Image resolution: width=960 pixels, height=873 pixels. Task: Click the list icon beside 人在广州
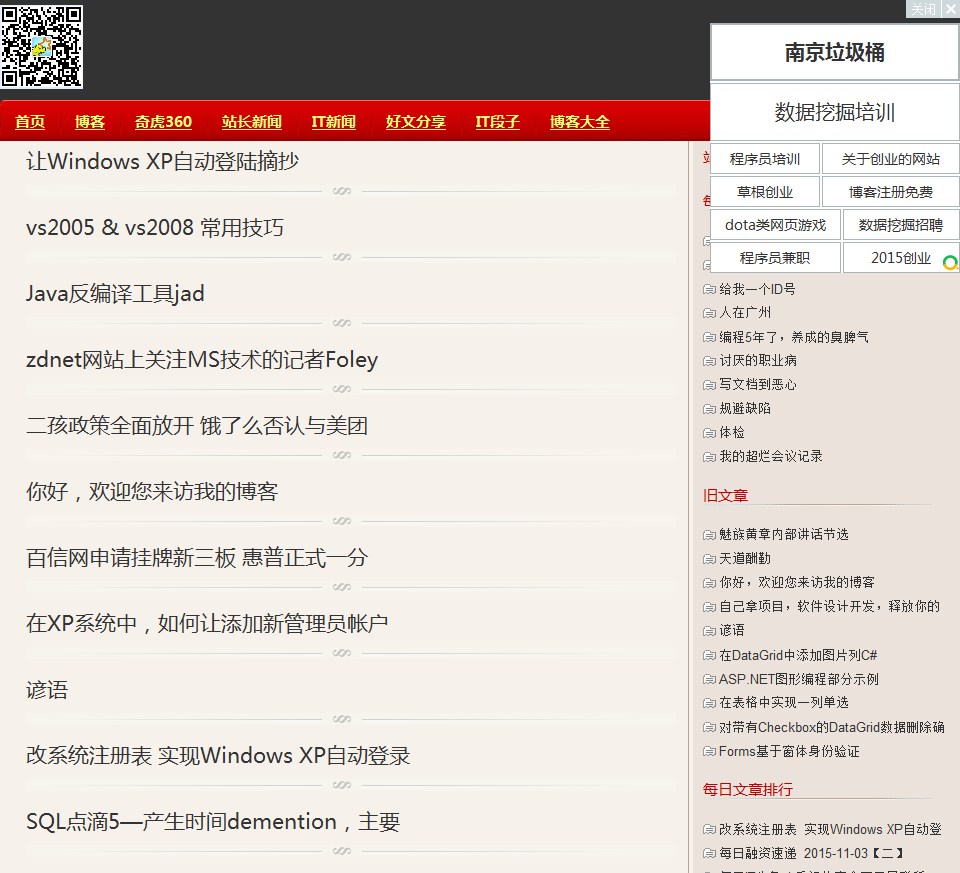[709, 313]
